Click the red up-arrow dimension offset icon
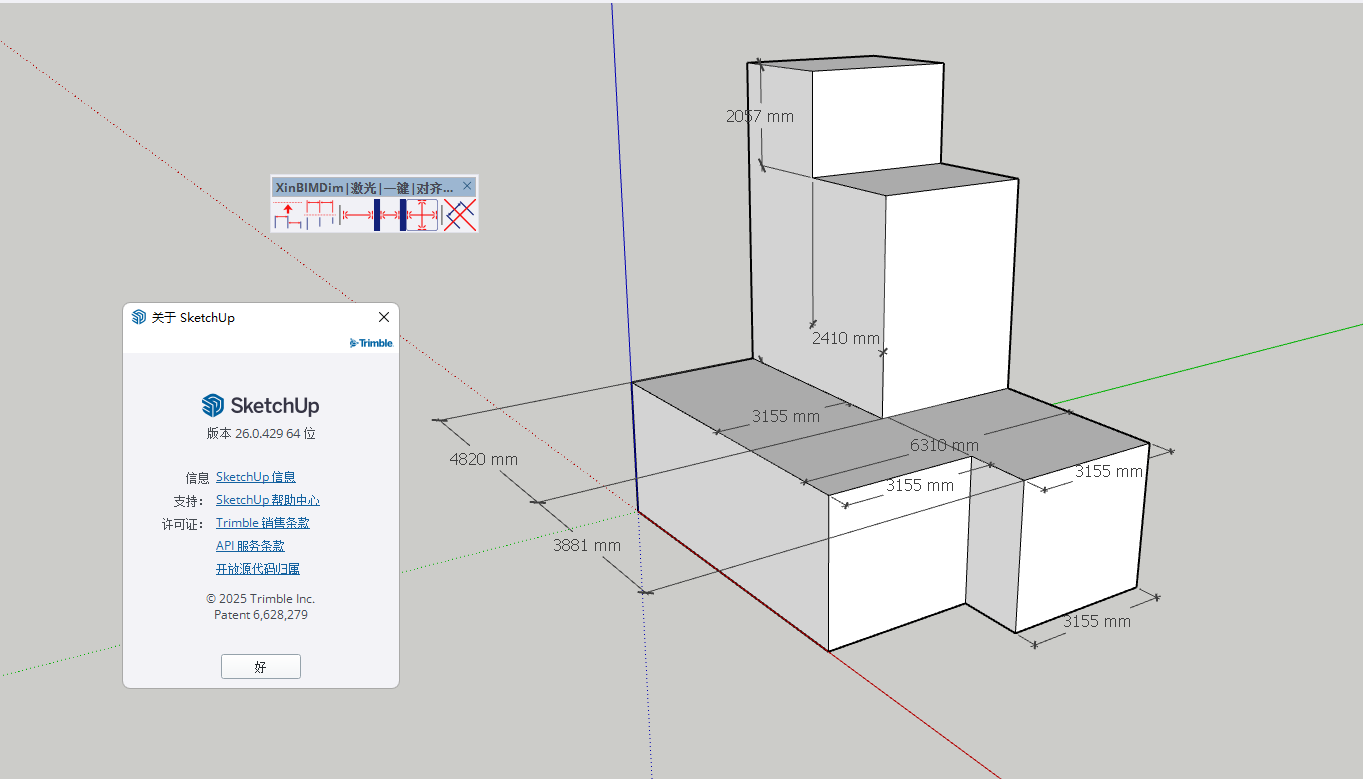Image resolution: width=1363 pixels, height=779 pixels. [x=288, y=215]
